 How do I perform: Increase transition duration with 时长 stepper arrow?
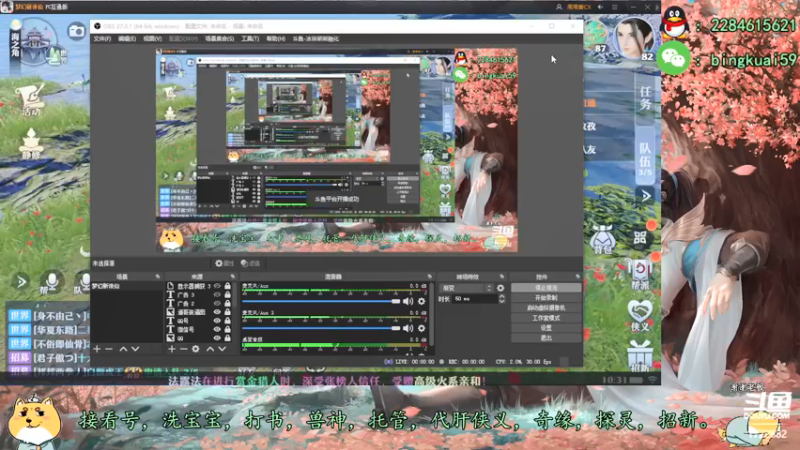pos(502,296)
